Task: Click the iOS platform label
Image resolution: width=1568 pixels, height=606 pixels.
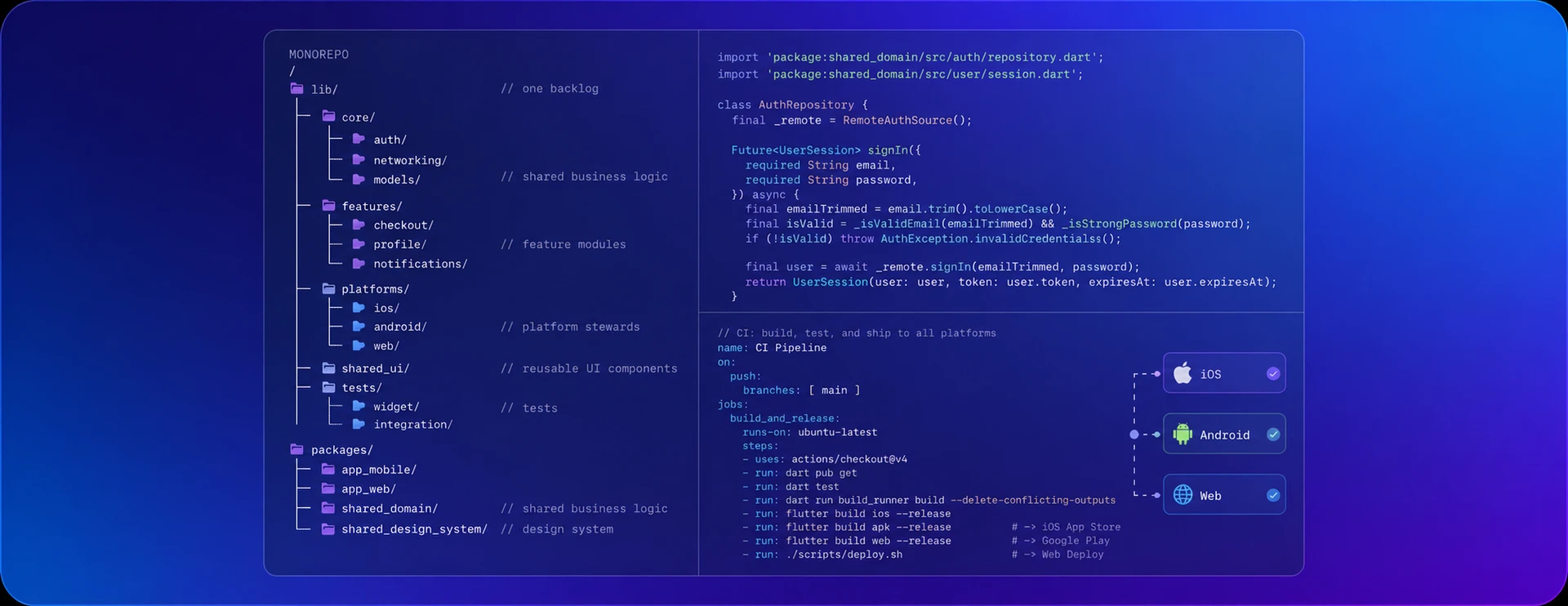Action: (1210, 374)
